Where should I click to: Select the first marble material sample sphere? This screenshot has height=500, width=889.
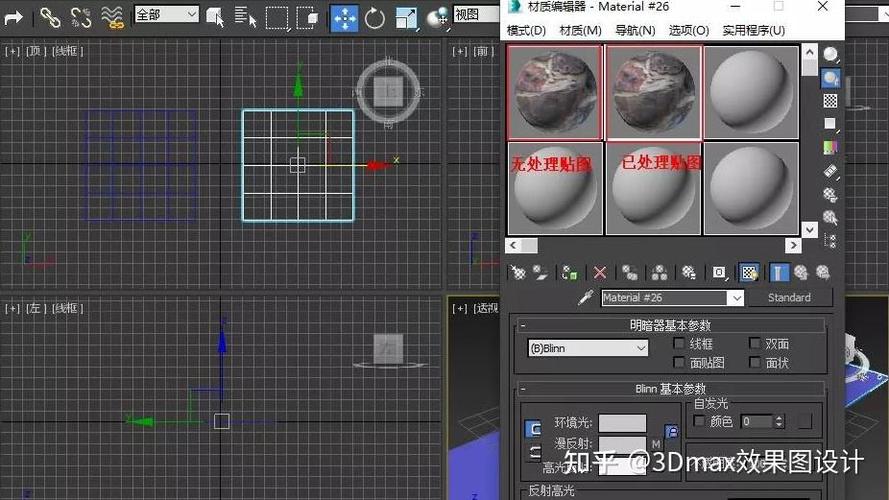coord(554,92)
